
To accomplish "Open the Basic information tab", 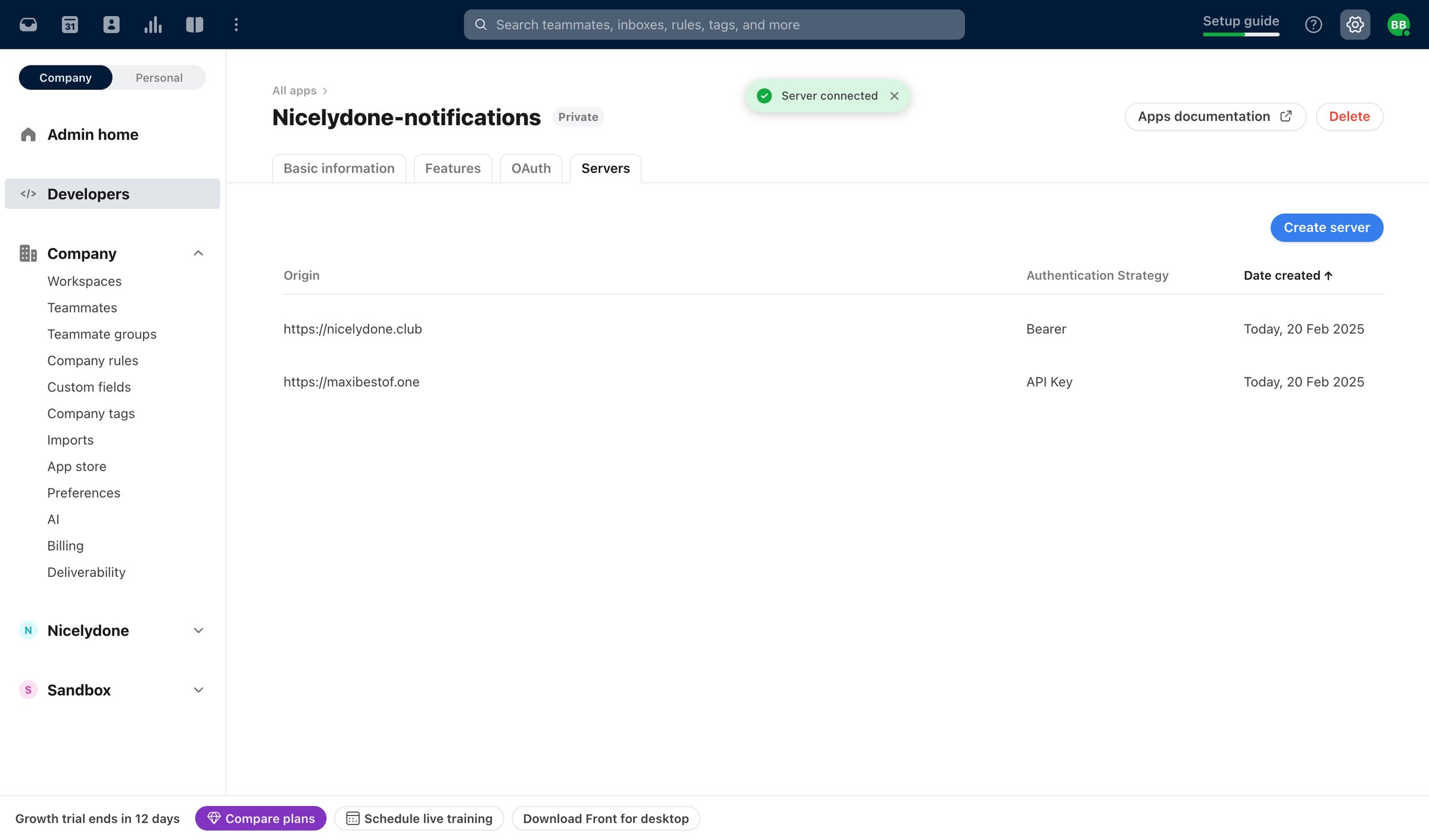I will point(339,168).
